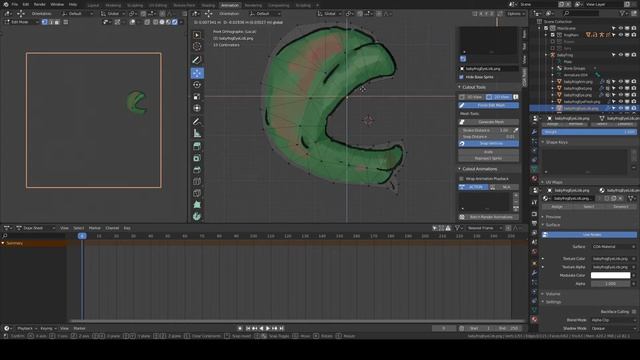Image resolution: width=640 pixels, height=360 pixels.
Task: Select the Move tool in the viewport toolbar
Action: click(x=197, y=73)
